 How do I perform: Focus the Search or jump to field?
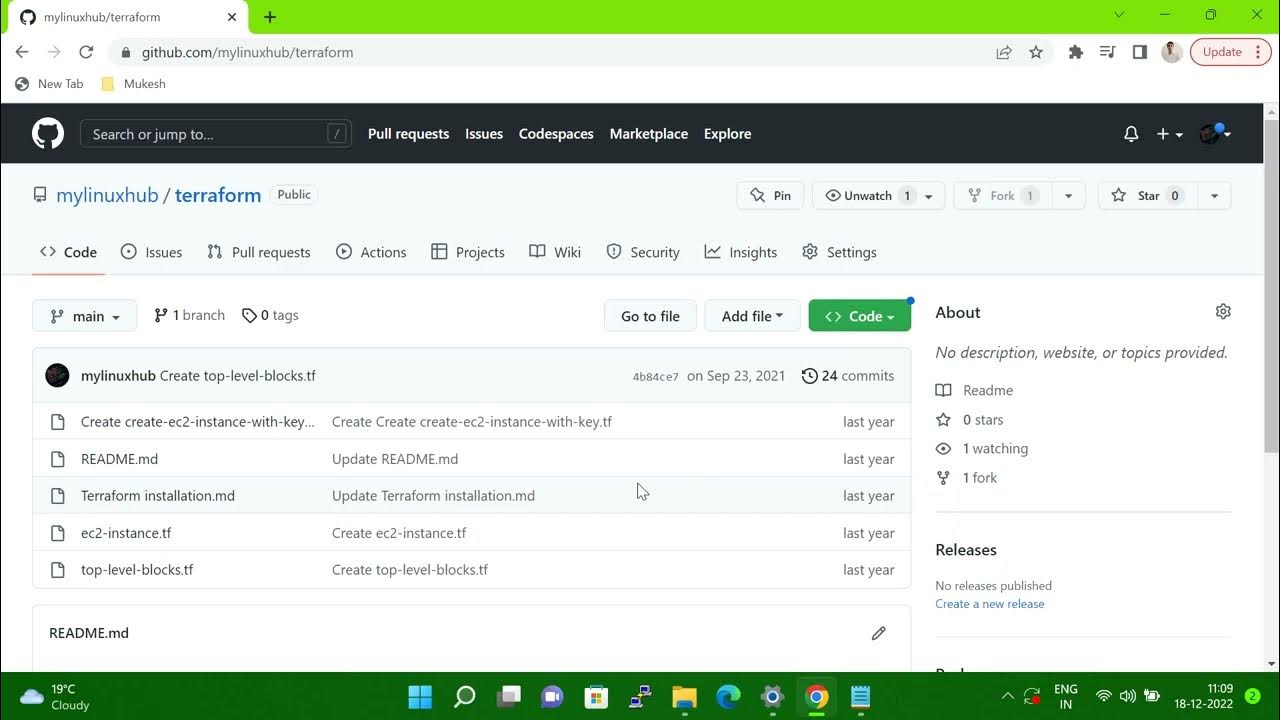(216, 134)
